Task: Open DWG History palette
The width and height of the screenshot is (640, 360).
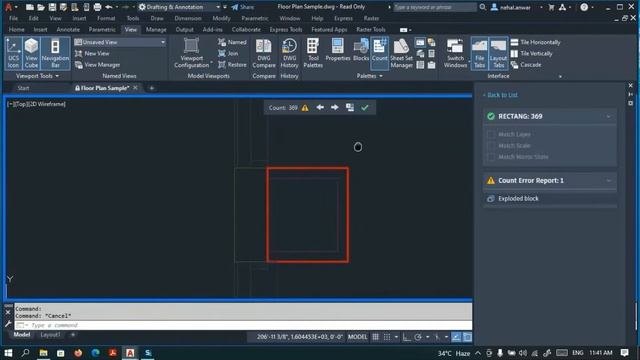Action: click(x=289, y=53)
